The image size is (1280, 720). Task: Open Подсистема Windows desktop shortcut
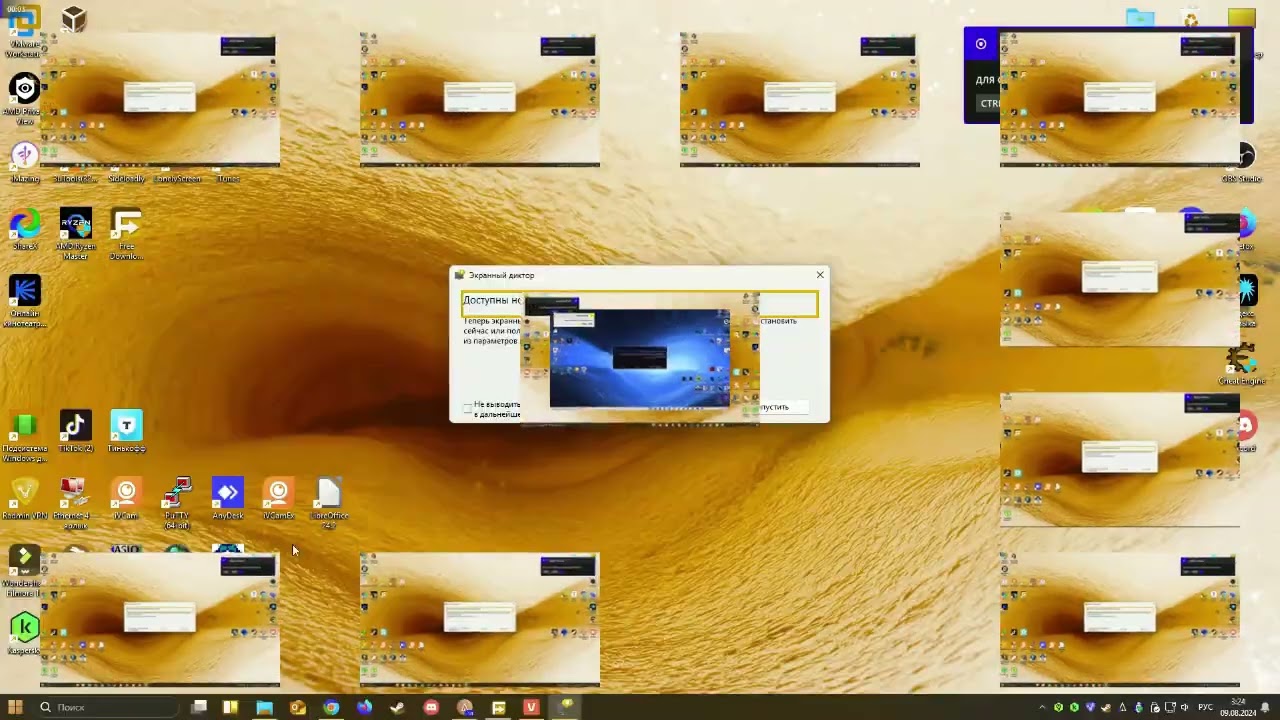coord(24,436)
